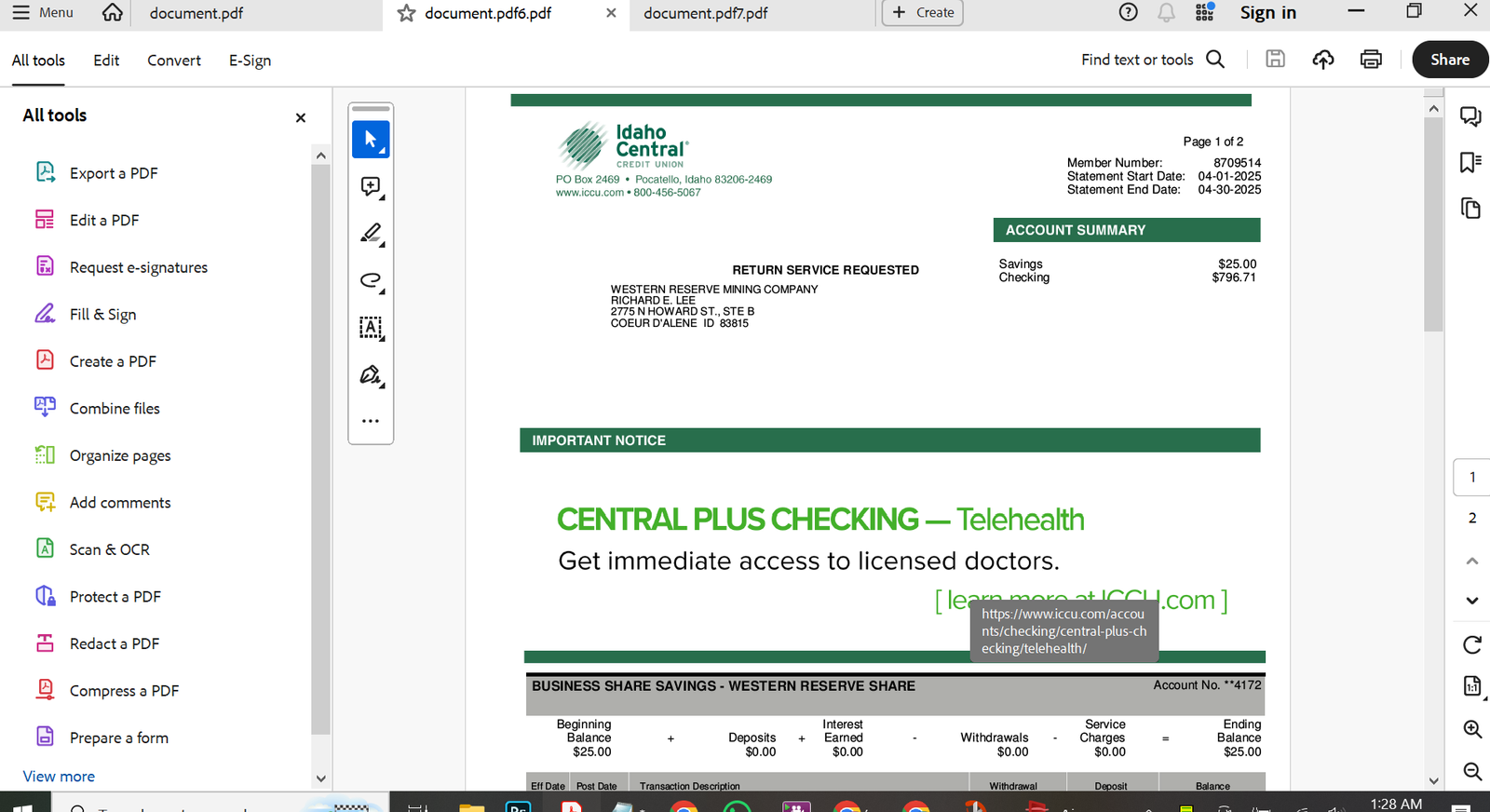Click Find text or tools search
The width and height of the screenshot is (1490, 812).
[x=1153, y=60]
